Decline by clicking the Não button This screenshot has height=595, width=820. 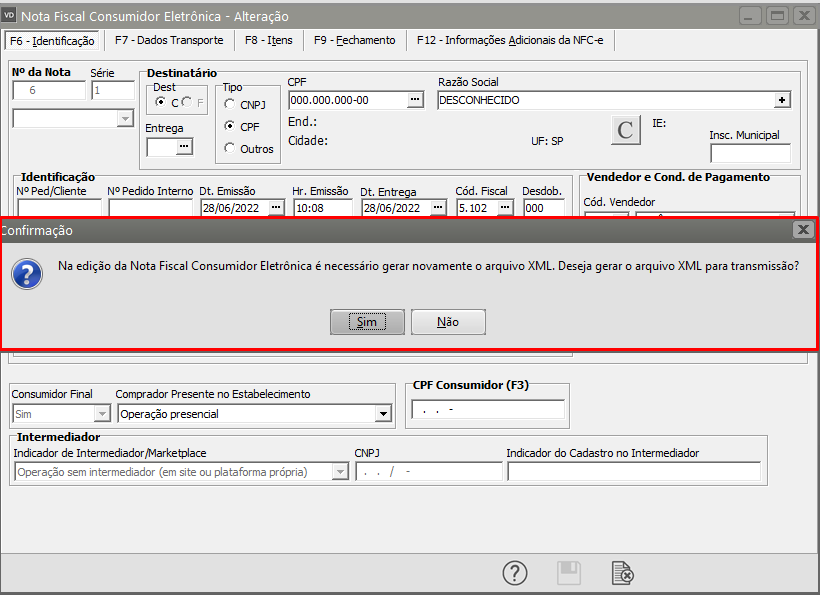(448, 322)
